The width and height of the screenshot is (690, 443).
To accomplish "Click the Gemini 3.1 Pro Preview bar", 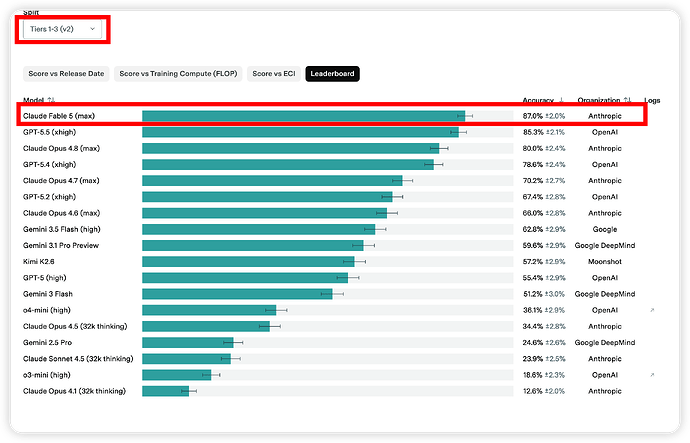I will click(253, 245).
